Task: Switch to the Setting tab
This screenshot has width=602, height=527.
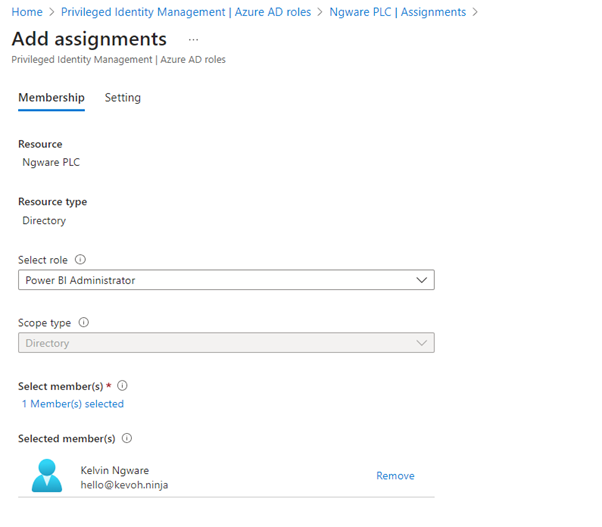Action: pyautogui.click(x=123, y=98)
